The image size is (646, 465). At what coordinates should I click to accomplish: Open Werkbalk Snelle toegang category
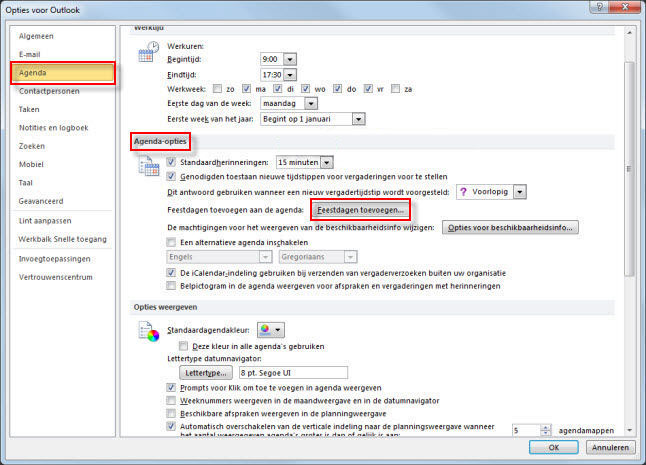tap(62, 239)
